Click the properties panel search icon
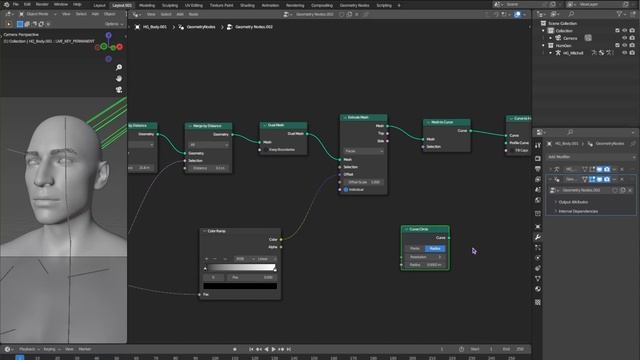 tap(570, 132)
